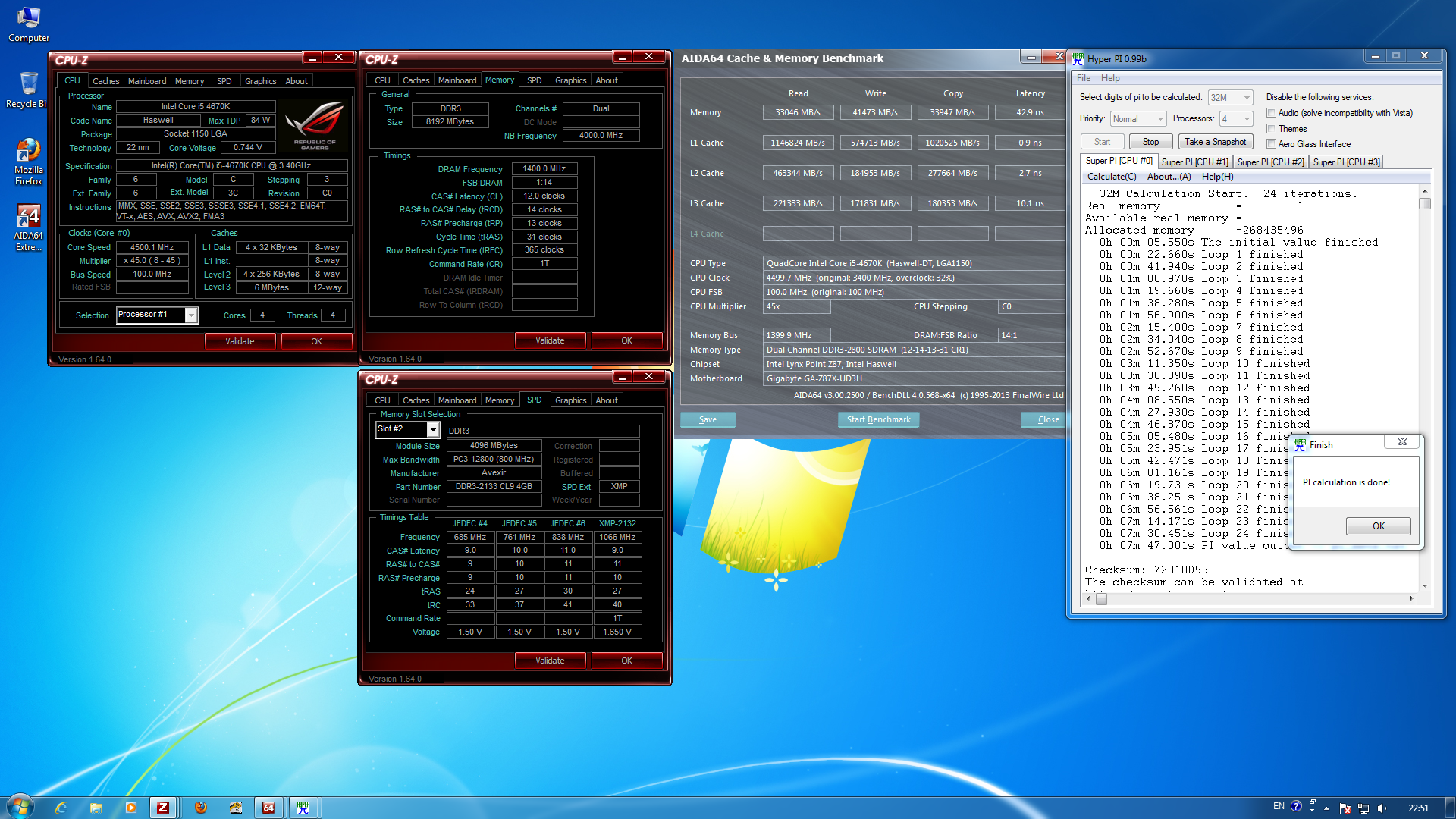
Task: Click the volume speaker tray icon
Action: 1382,808
